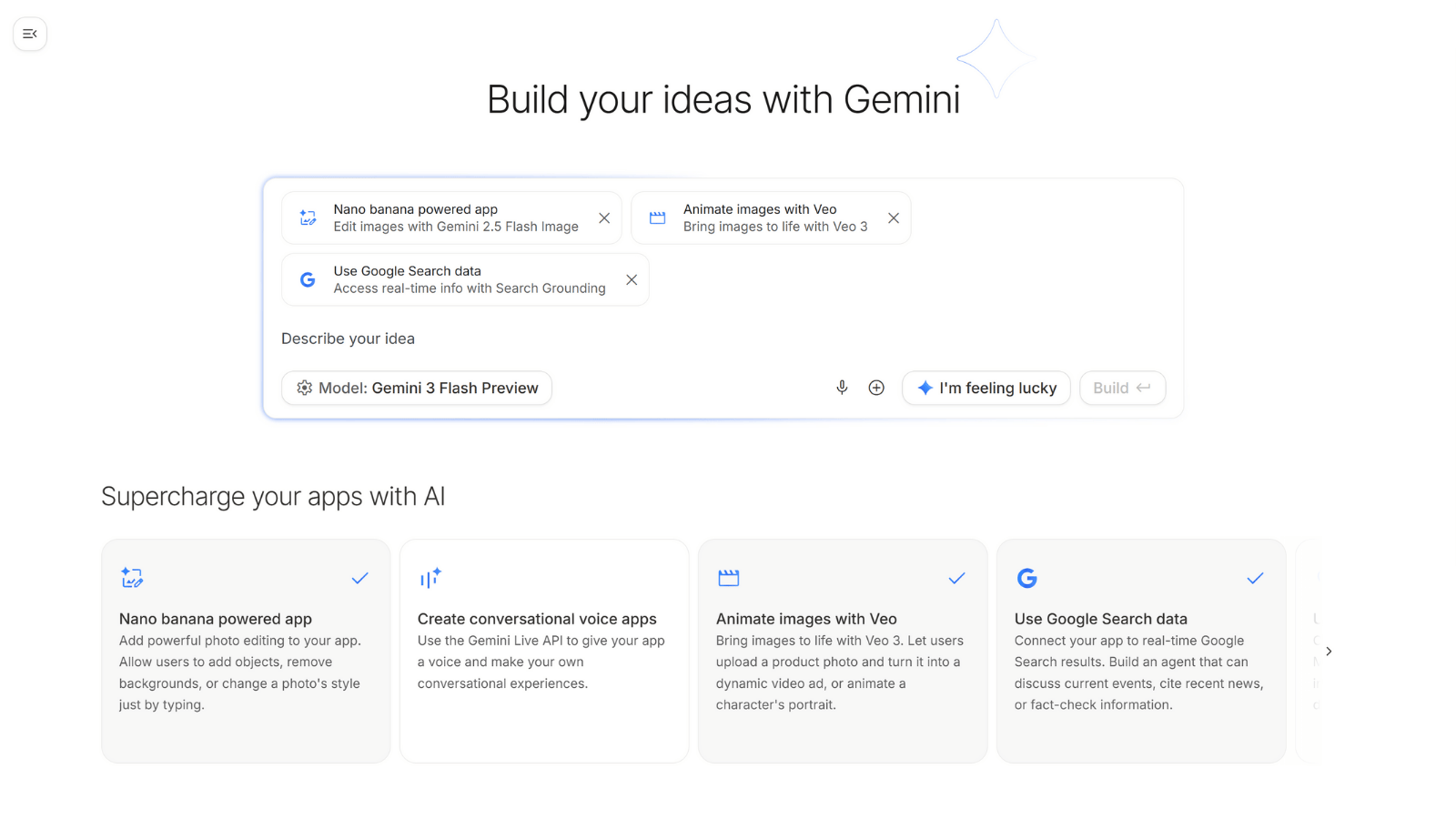The width and height of the screenshot is (1456, 819).
Task: Select the Nano banana image editing icon
Action: [307, 217]
